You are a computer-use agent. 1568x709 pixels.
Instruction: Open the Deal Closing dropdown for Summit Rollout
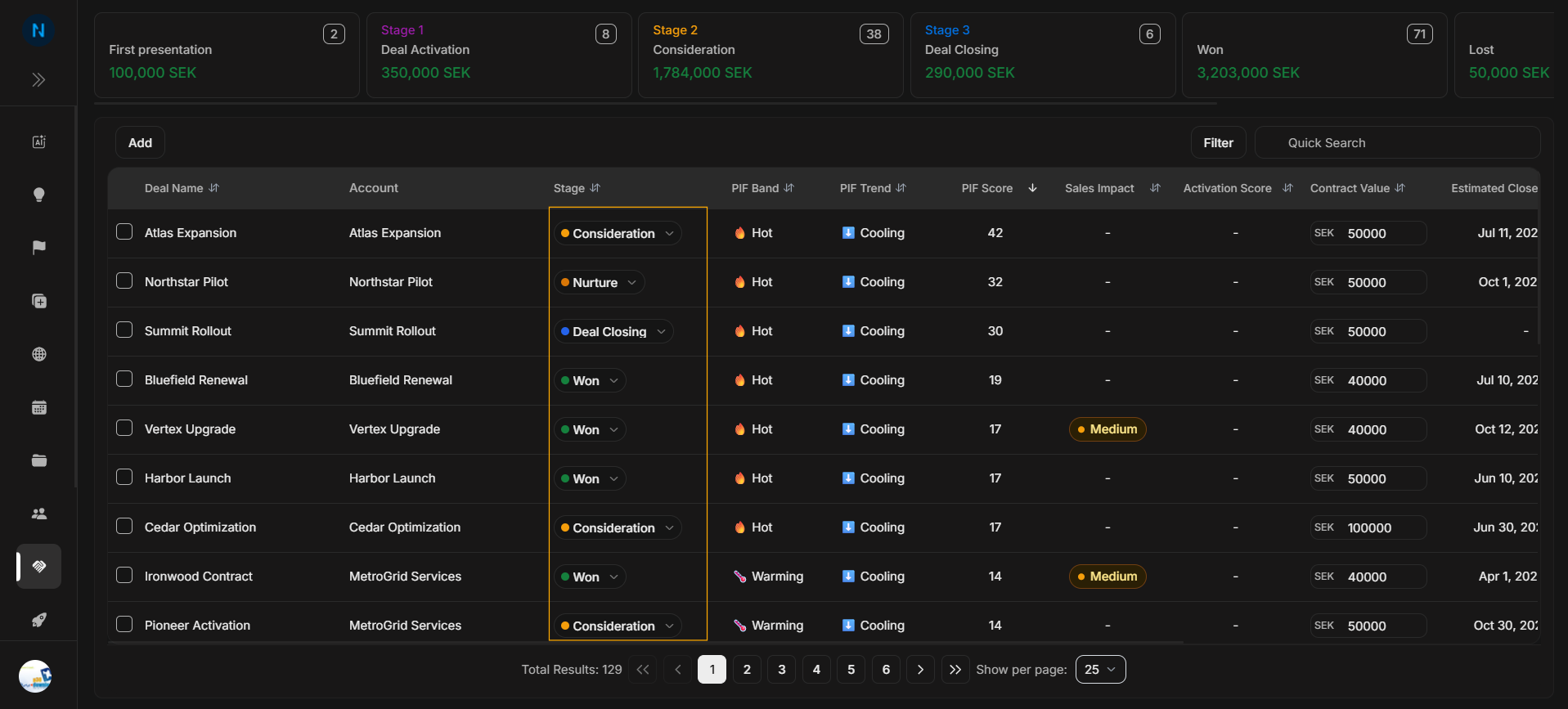[x=613, y=331]
